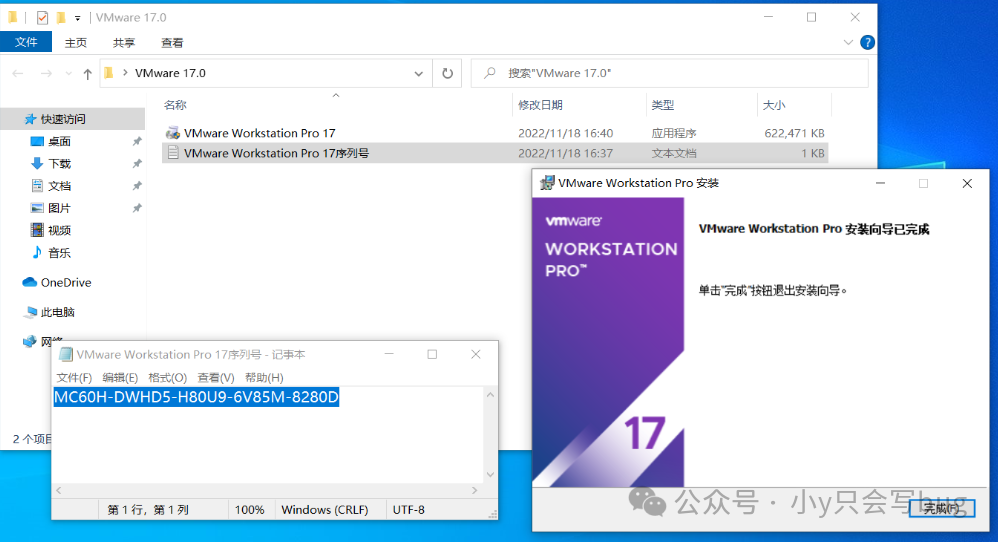Open OneDrive in the navigation pane
This screenshot has width=998, height=542.
coord(66,282)
